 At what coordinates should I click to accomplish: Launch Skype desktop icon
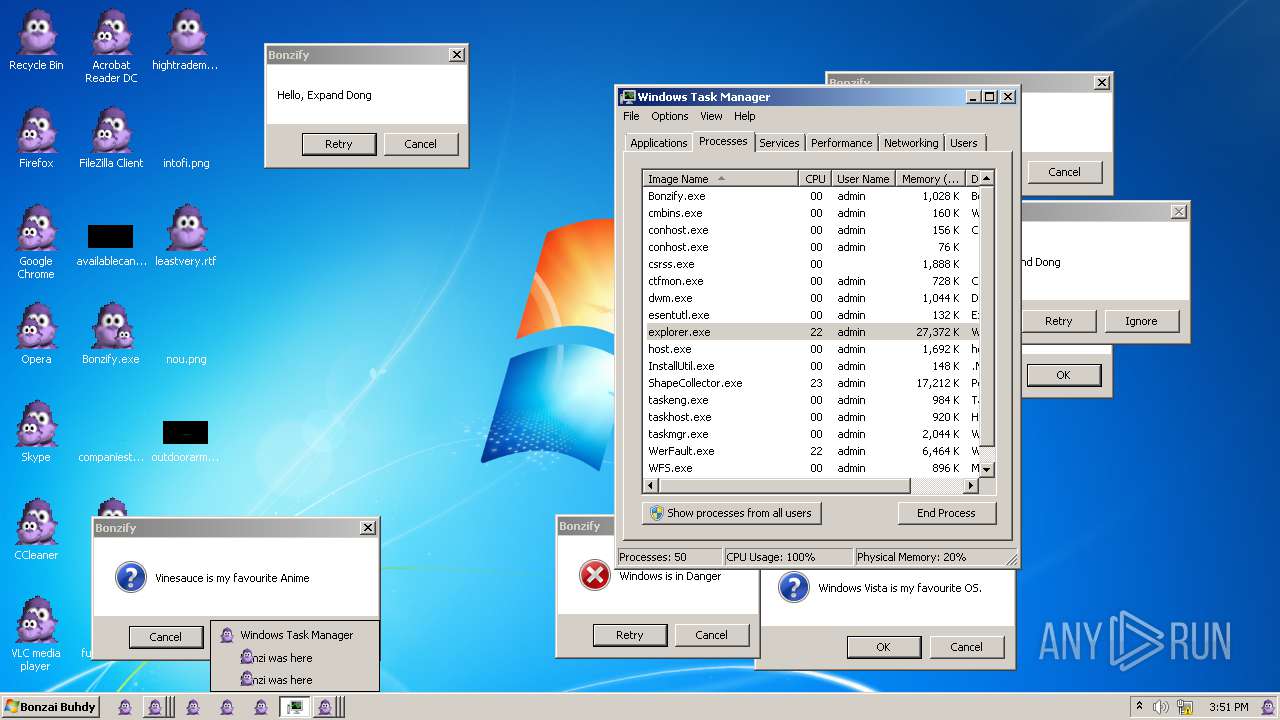point(36,432)
